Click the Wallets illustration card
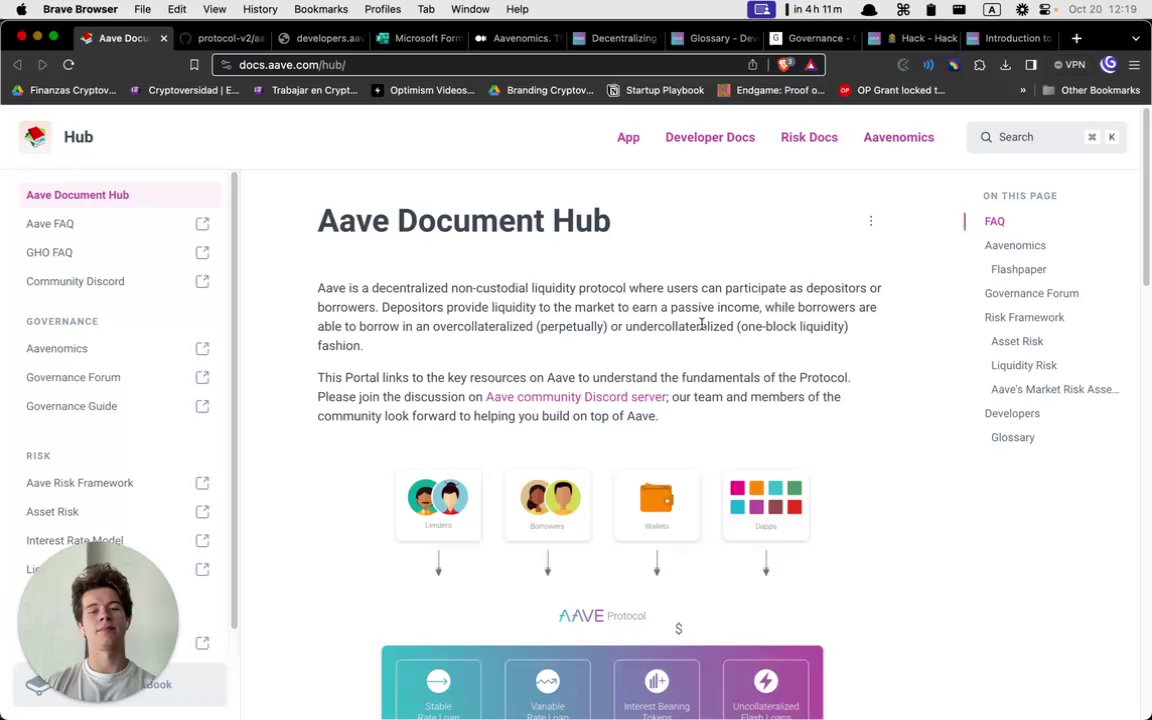The height and width of the screenshot is (720, 1152). coord(657,505)
